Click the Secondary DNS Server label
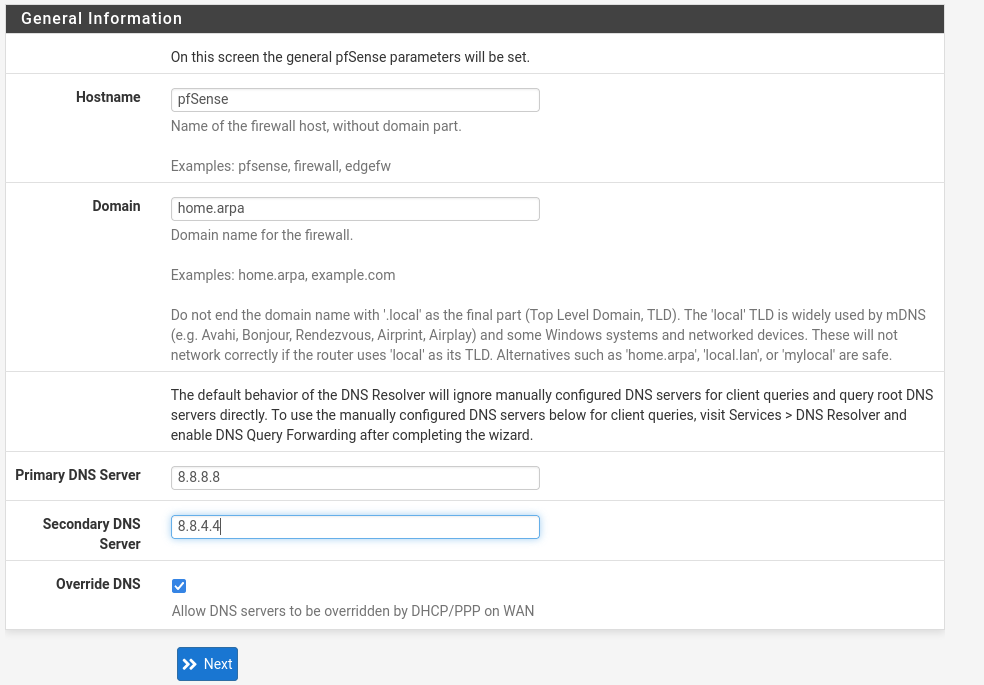 coord(92,534)
